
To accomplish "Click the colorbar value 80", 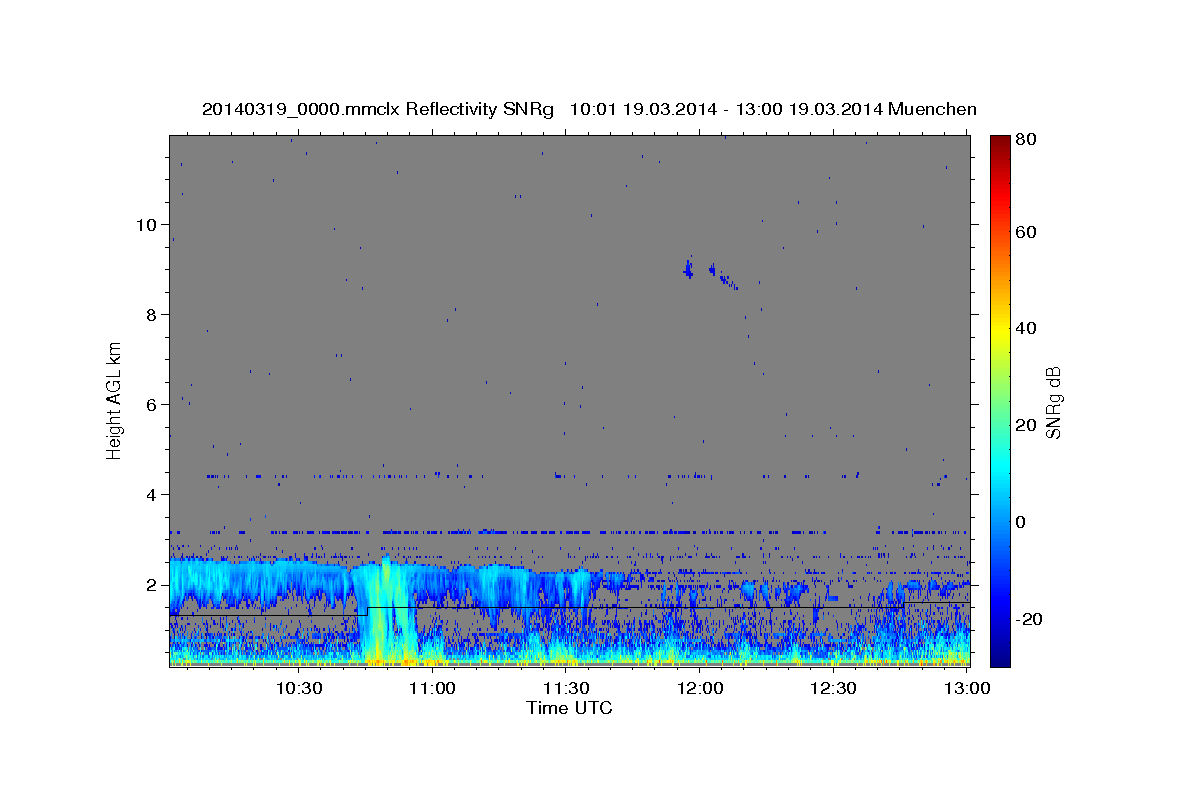I will click(x=1028, y=140).
